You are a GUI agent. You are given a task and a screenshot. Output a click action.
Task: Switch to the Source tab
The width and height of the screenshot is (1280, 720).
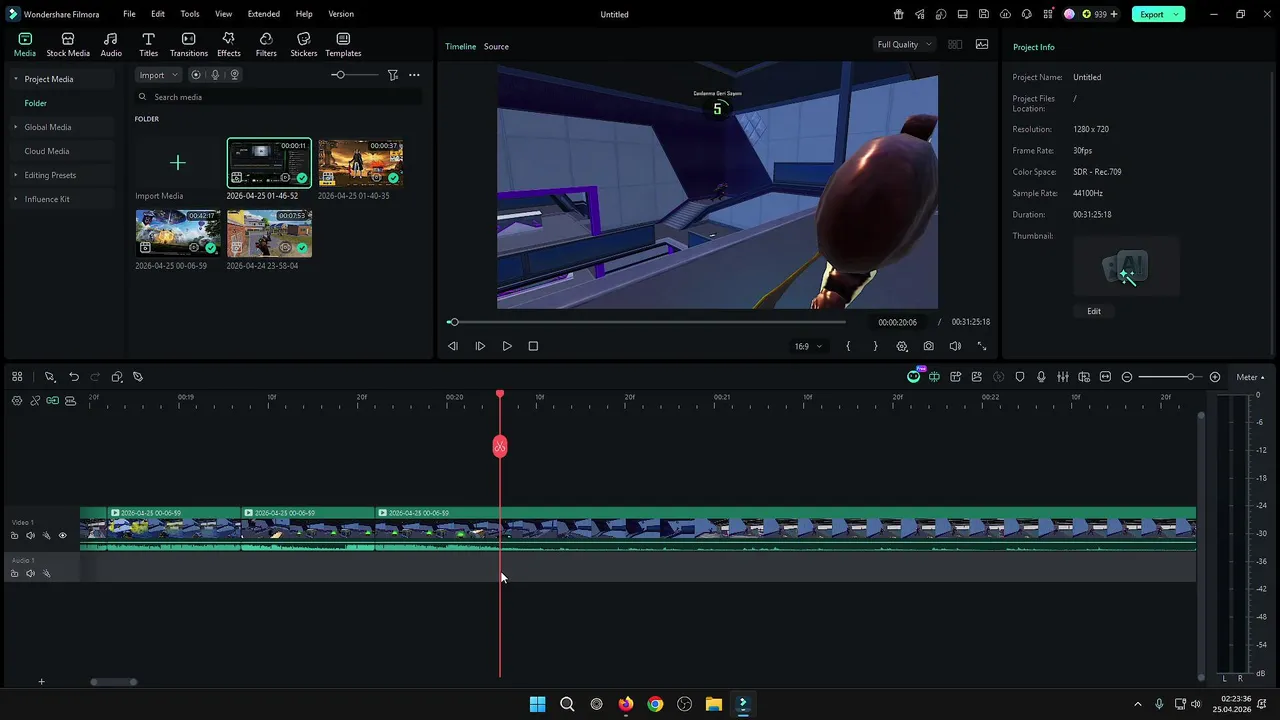click(x=496, y=46)
